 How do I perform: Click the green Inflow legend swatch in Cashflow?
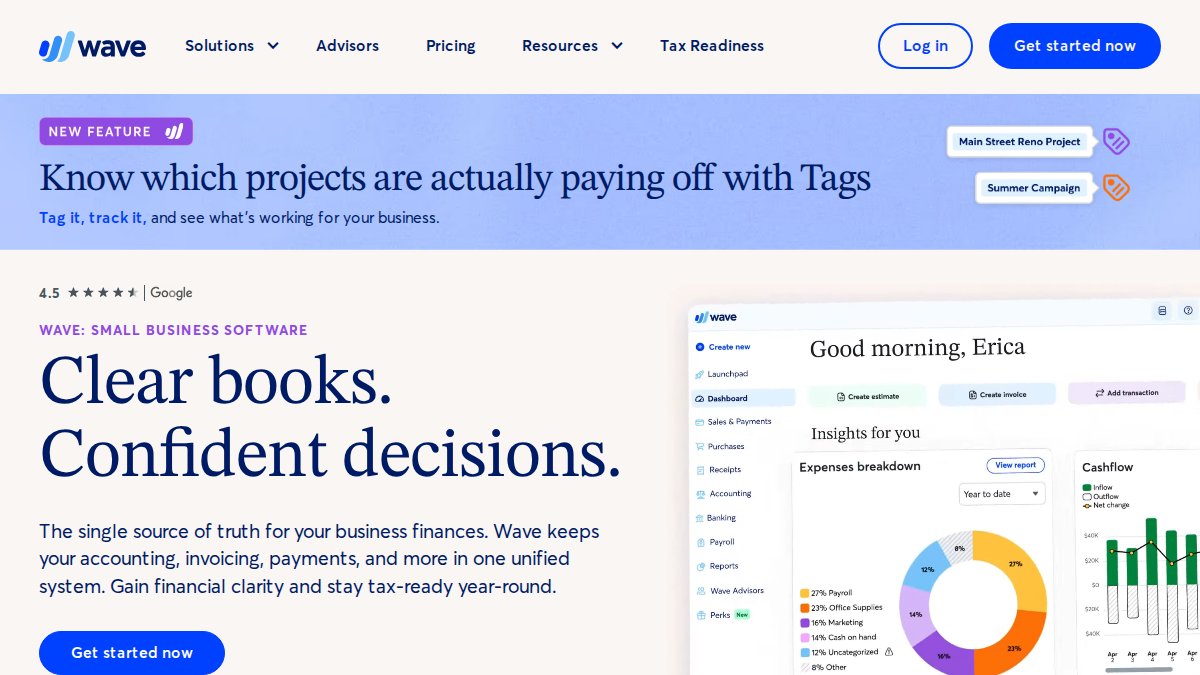pos(1087,488)
